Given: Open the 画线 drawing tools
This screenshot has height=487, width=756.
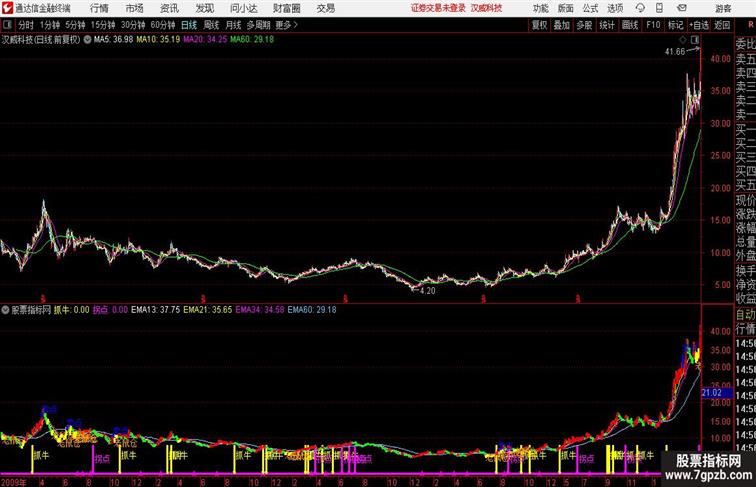Looking at the screenshot, I should coord(630,25).
